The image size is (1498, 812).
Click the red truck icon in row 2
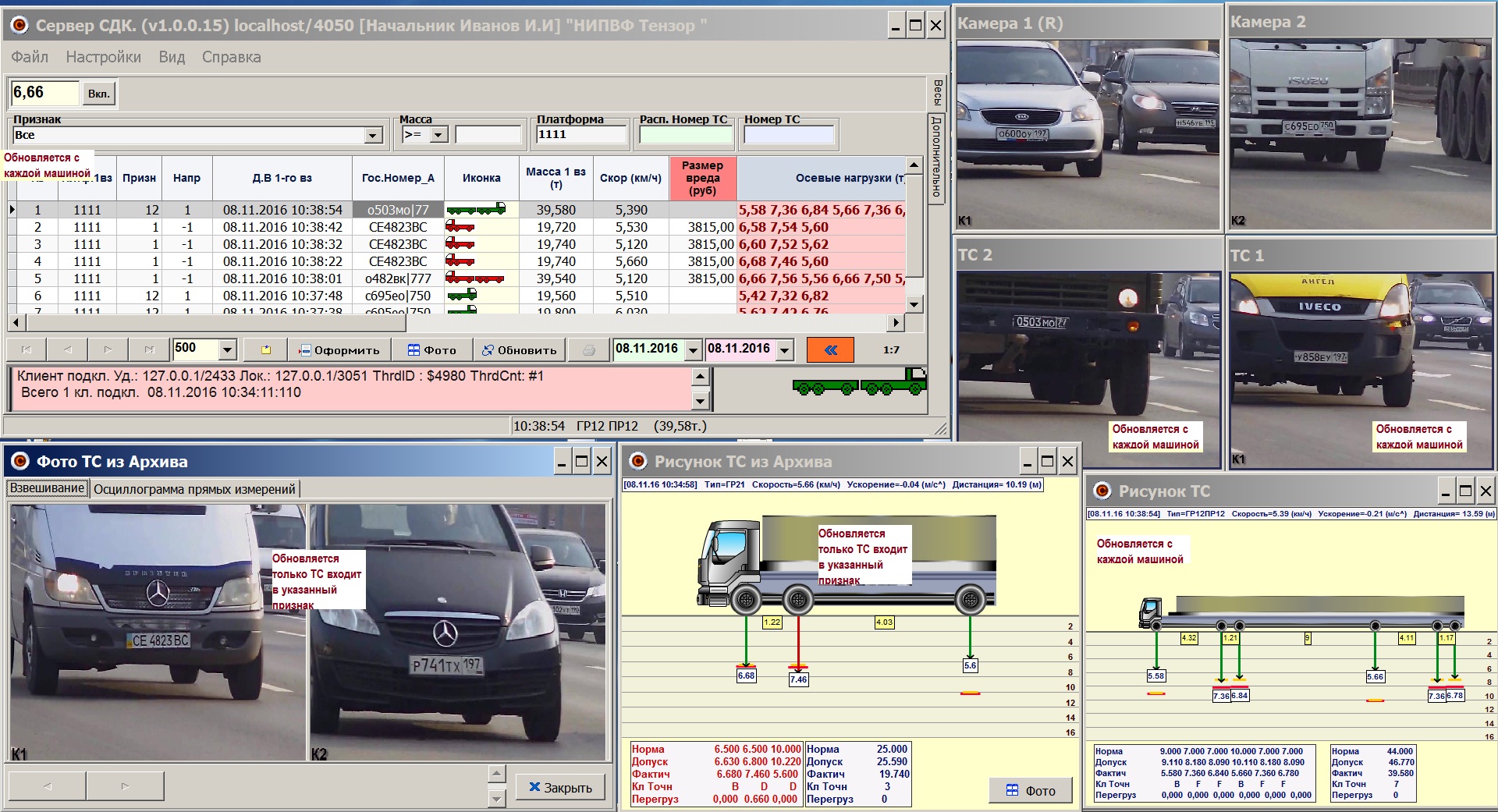tap(460, 227)
